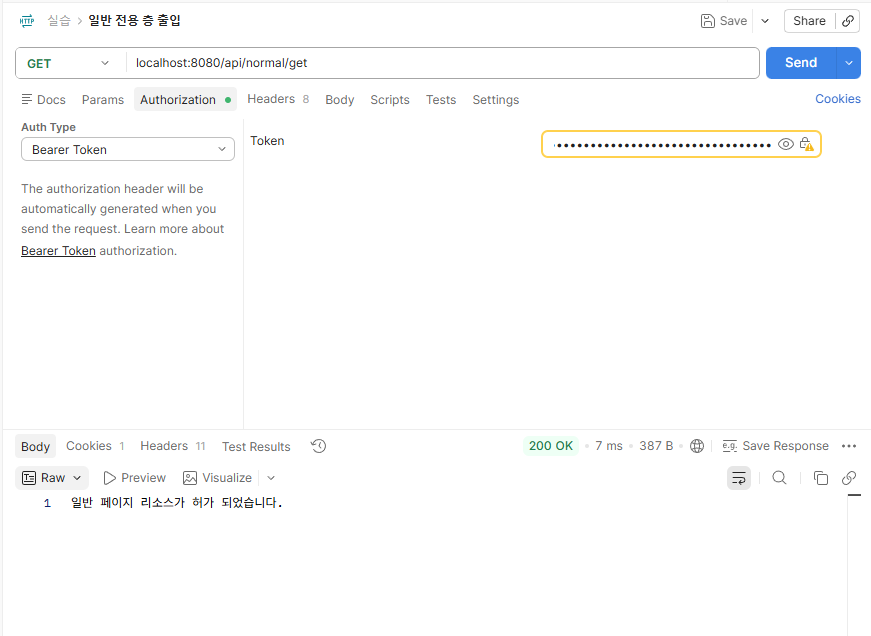Search the response body

tap(779, 478)
